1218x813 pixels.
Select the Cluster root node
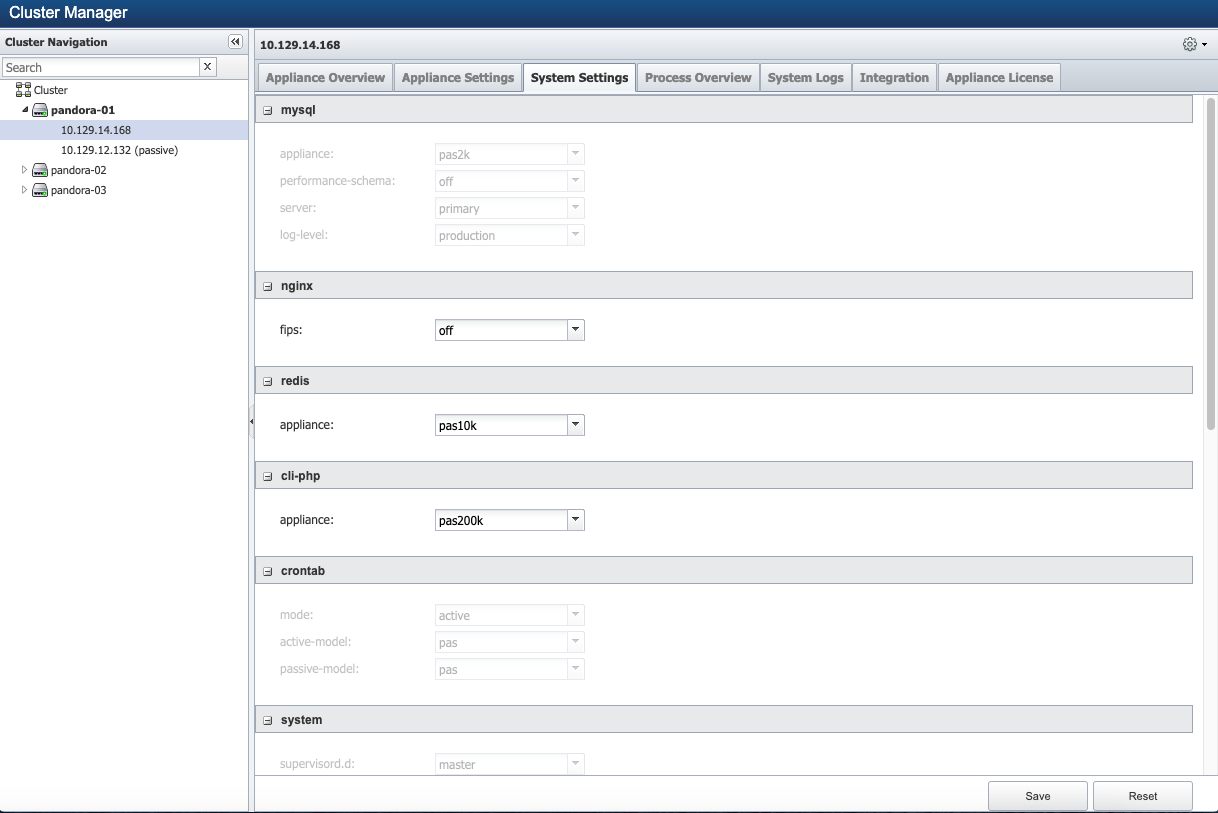click(51, 90)
